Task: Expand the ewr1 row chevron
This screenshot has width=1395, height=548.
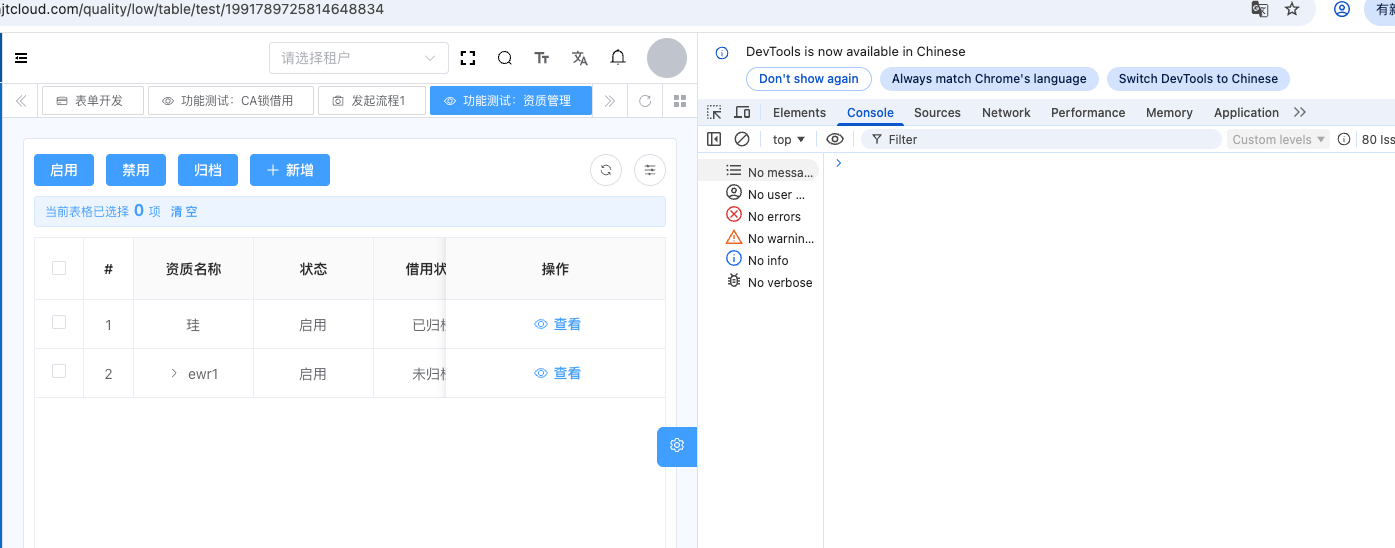Action: [x=174, y=373]
